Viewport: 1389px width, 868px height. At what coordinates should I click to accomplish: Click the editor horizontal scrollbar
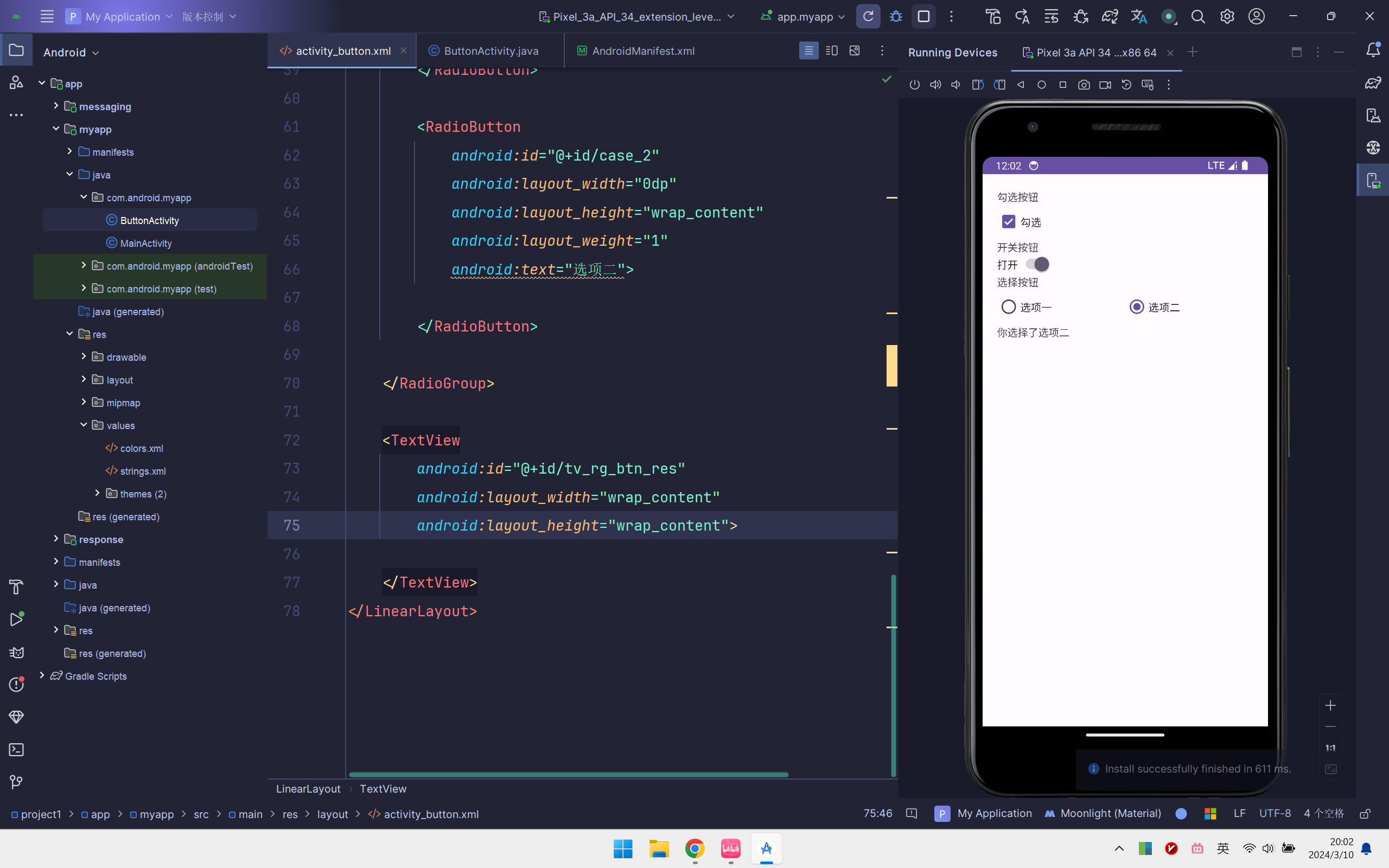(569, 775)
